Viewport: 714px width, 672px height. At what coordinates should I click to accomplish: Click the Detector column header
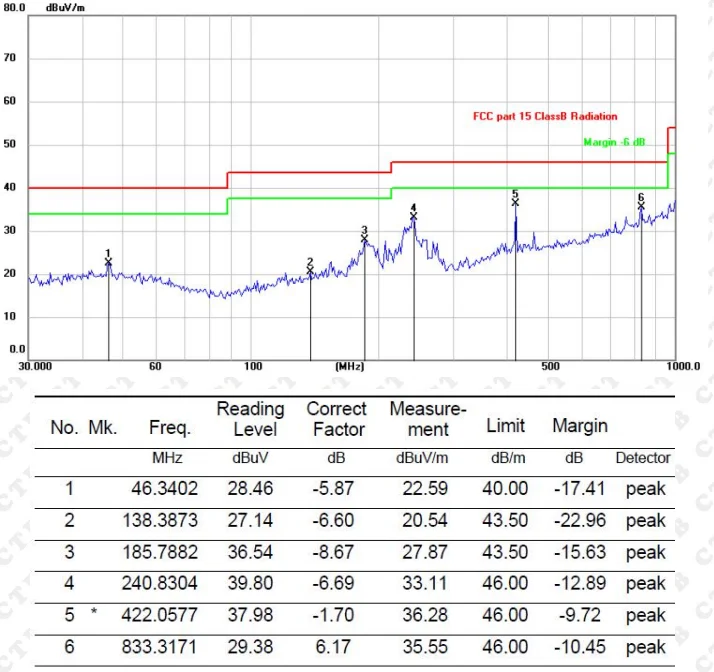coord(643,458)
